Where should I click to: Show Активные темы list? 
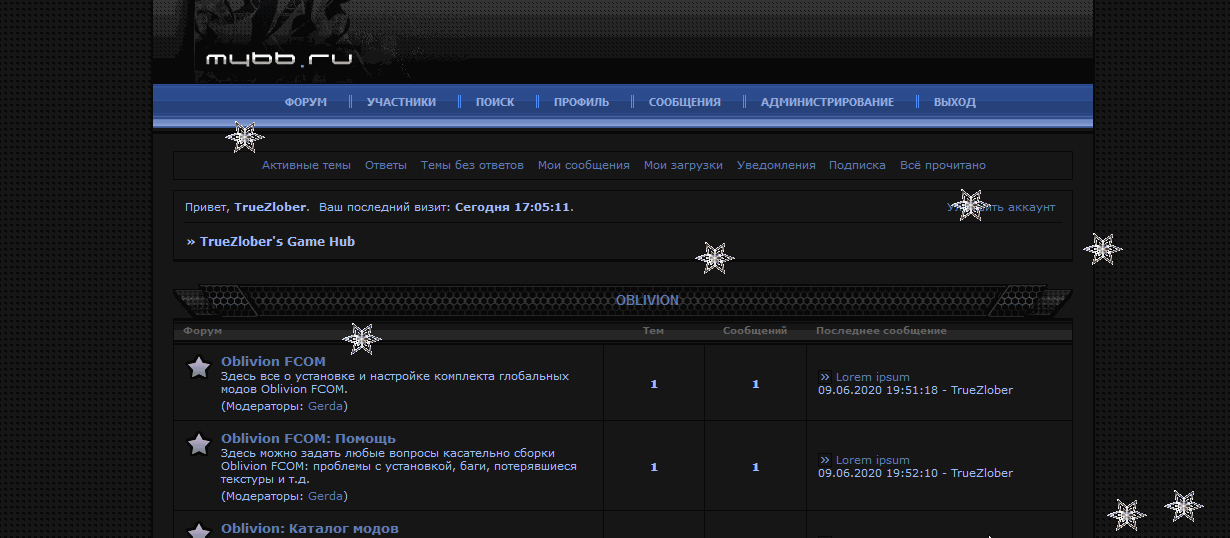306,166
